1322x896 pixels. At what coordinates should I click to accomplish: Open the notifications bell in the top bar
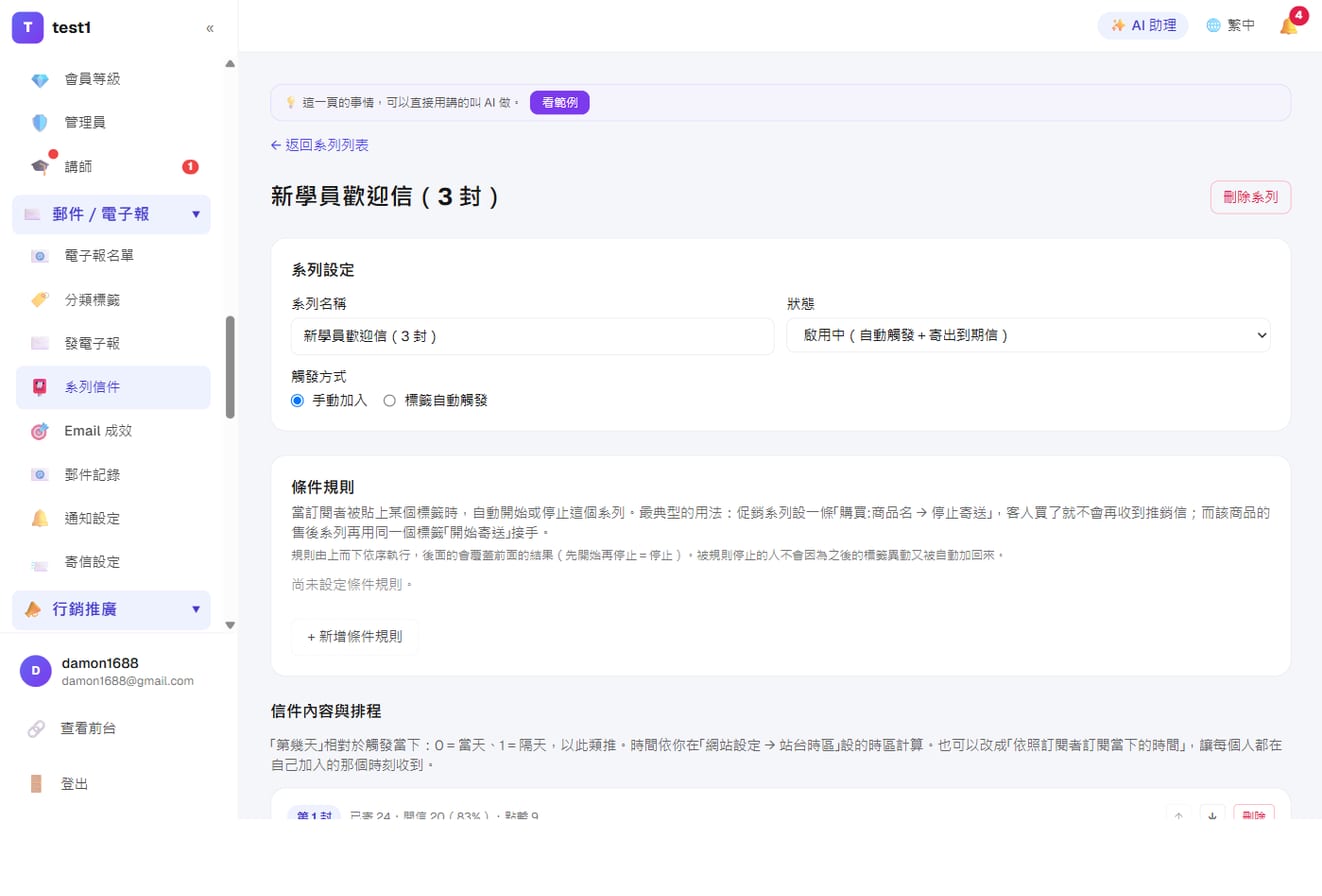pyautogui.click(x=1289, y=26)
